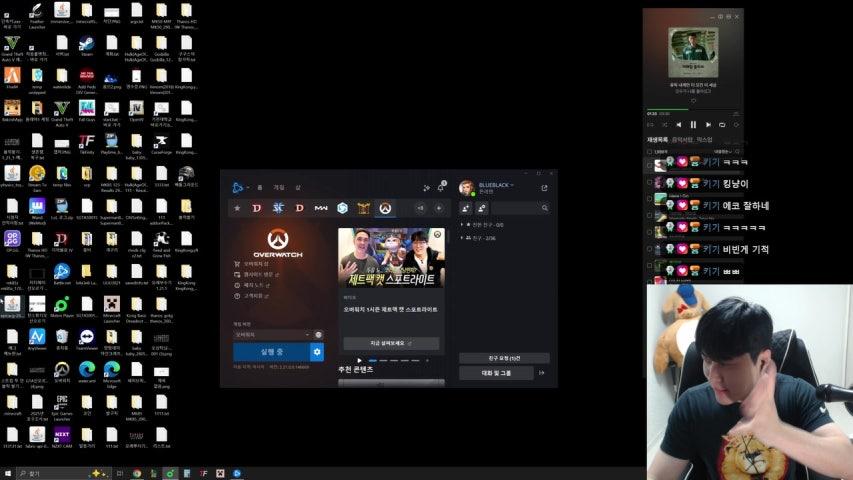Open the Minecraft Launcher desktop icon
The width and height of the screenshot is (853, 480).
[x=112, y=307]
